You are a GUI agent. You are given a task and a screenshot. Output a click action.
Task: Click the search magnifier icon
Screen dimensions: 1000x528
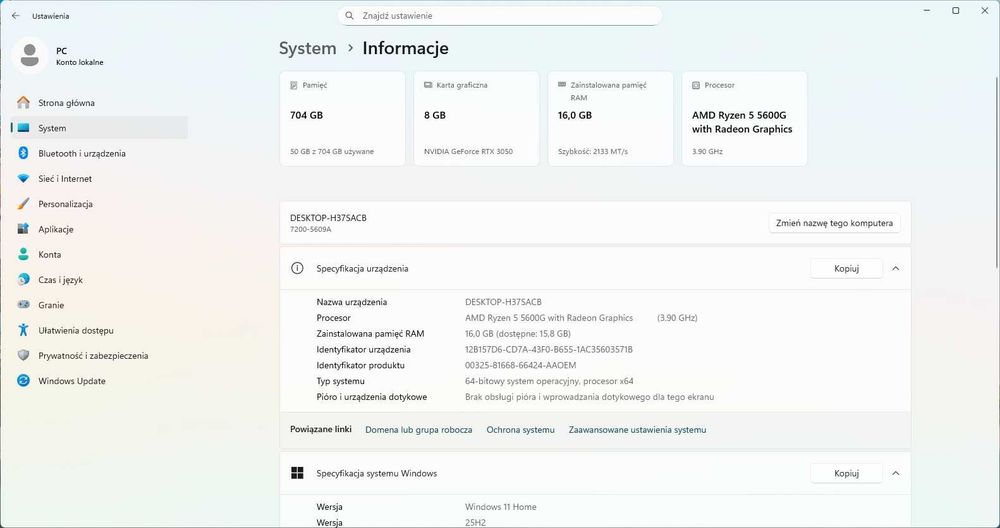(x=349, y=15)
